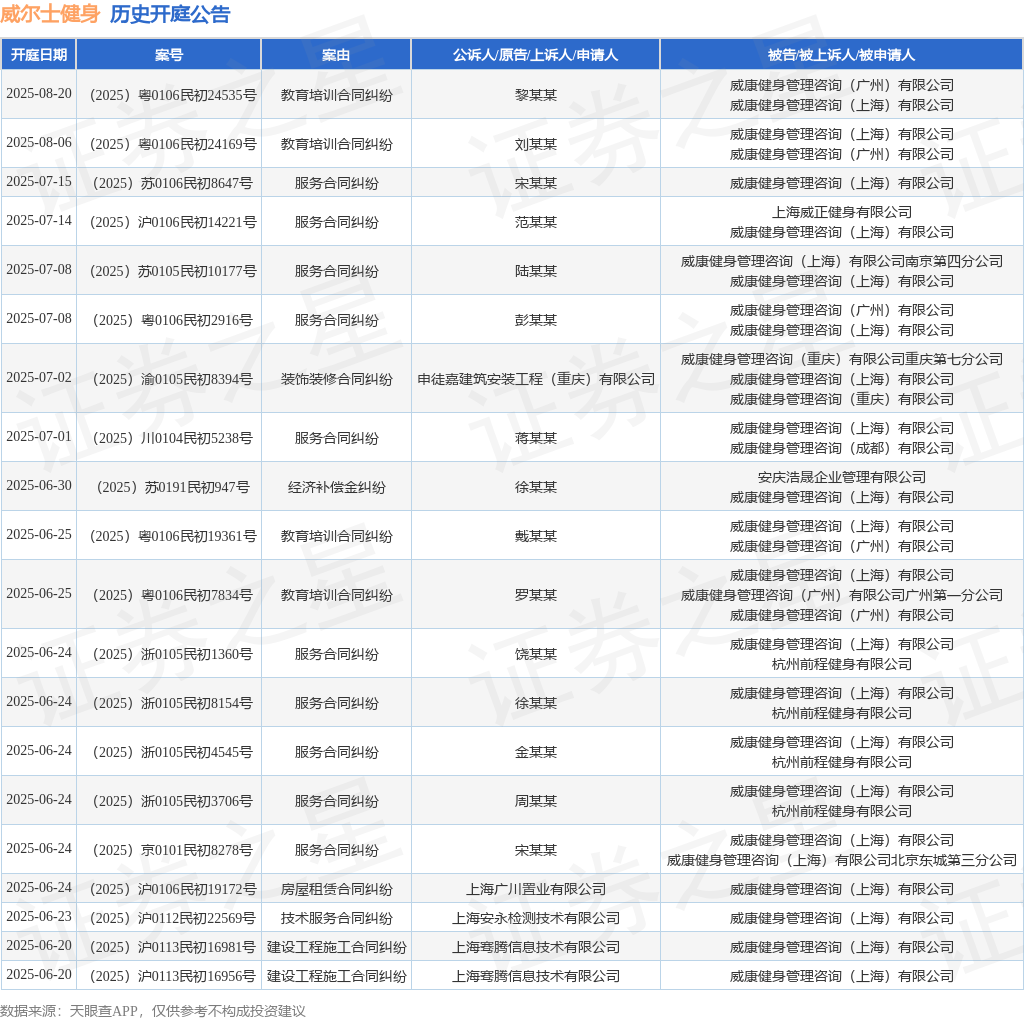Click the 历史开庭公告 heading
The width and height of the screenshot is (1024, 1020).
pos(170,14)
